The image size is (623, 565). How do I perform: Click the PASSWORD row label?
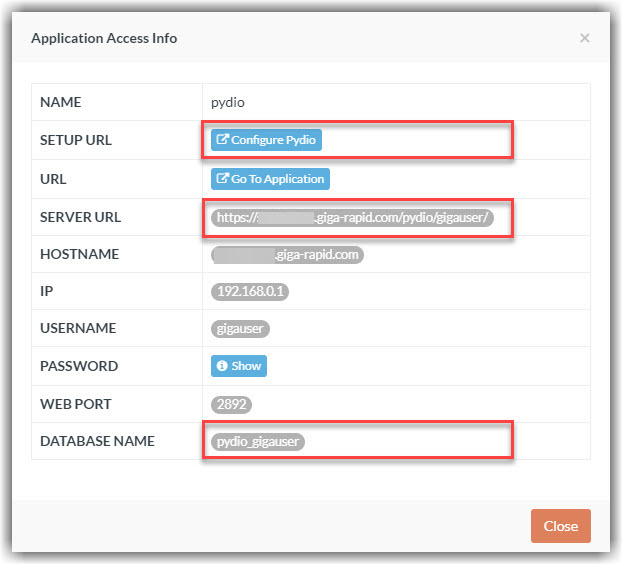[79, 366]
